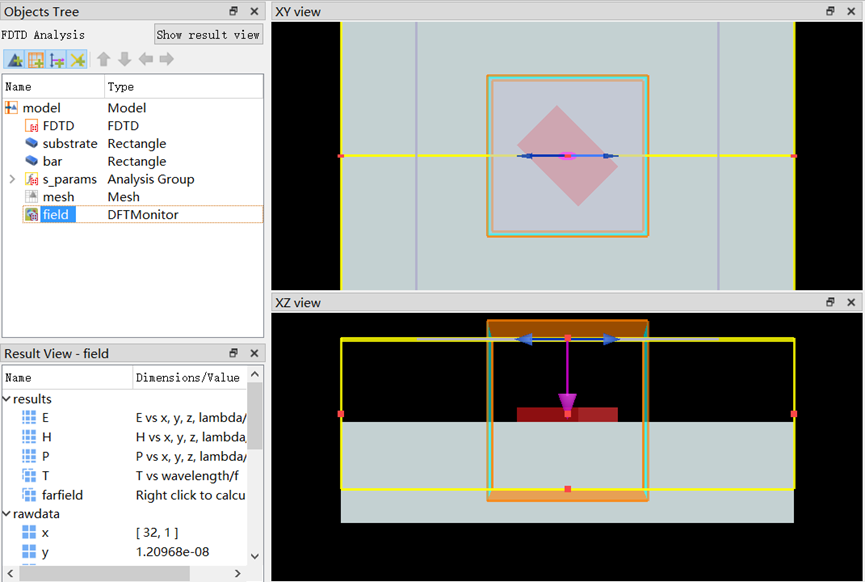The width and height of the screenshot is (865, 582).
Task: Click the Show result view button
Action: 209,35
